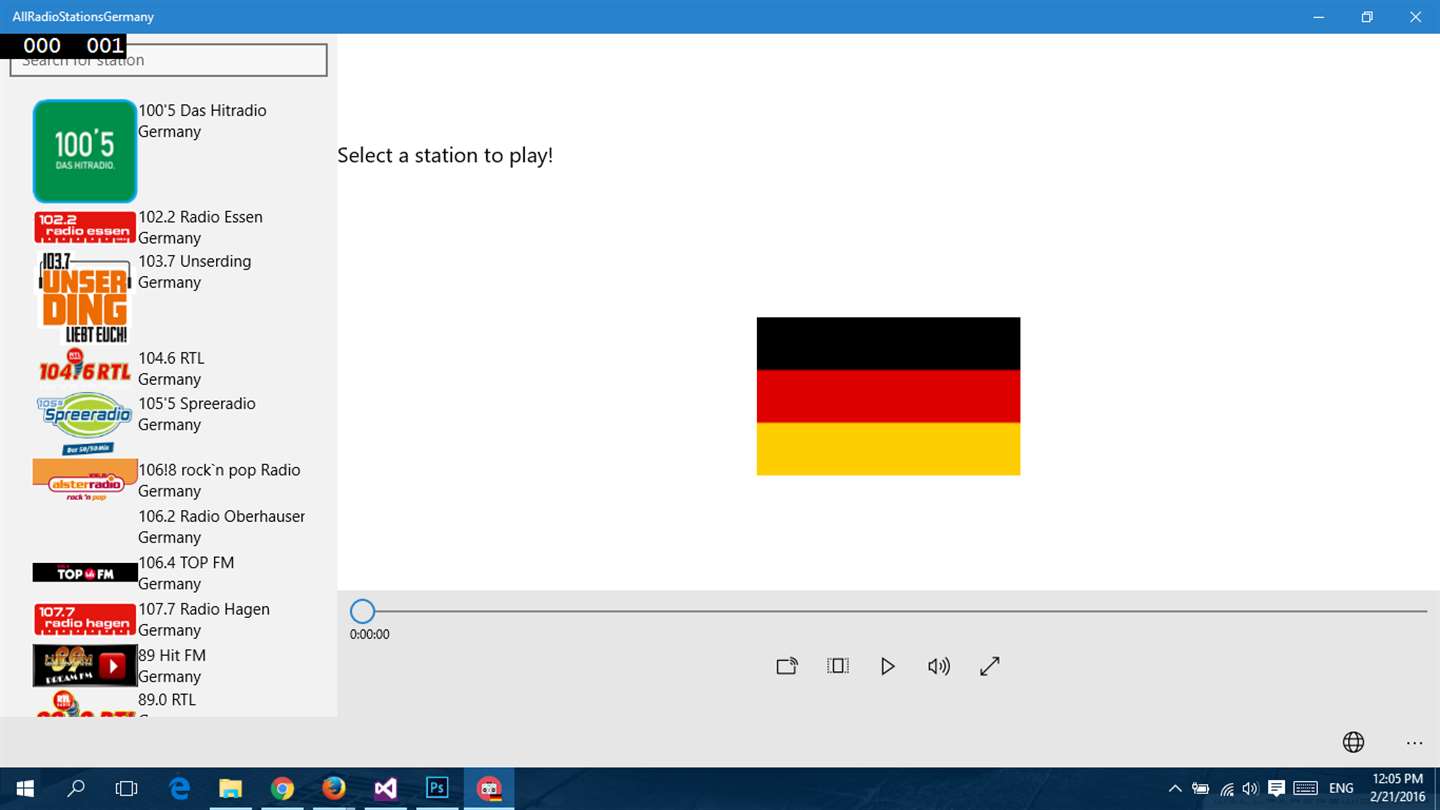Click the Search for station input field
1440x810 pixels.
[168, 60]
